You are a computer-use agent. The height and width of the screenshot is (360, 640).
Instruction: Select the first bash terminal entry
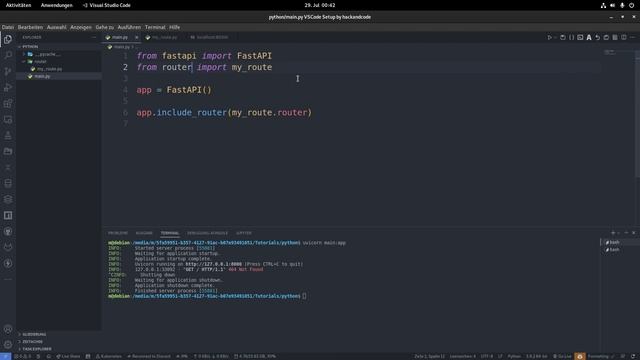pos(619,242)
